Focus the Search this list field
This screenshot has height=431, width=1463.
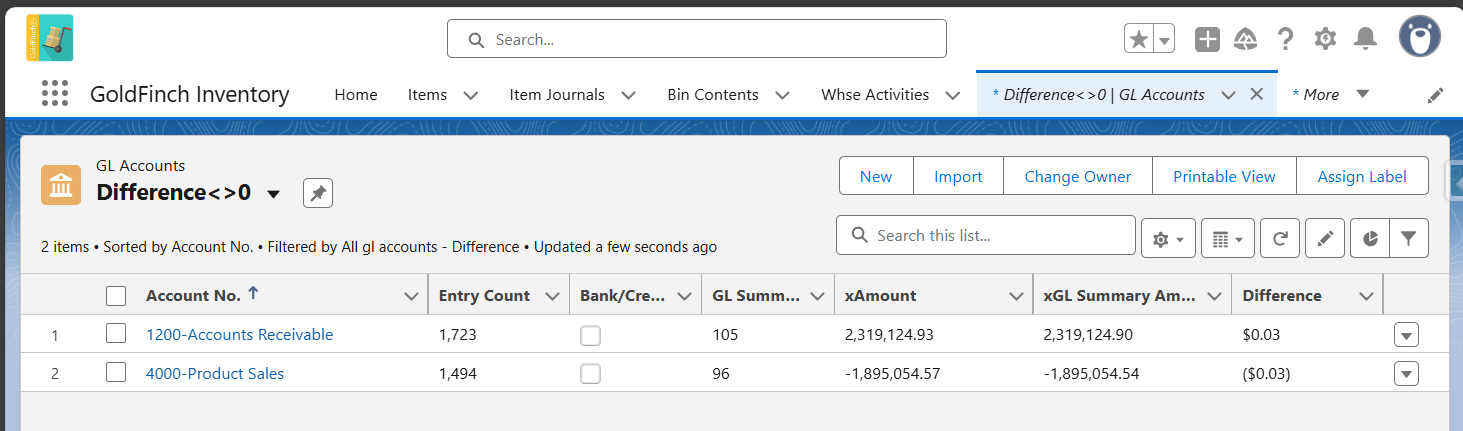tap(986, 235)
